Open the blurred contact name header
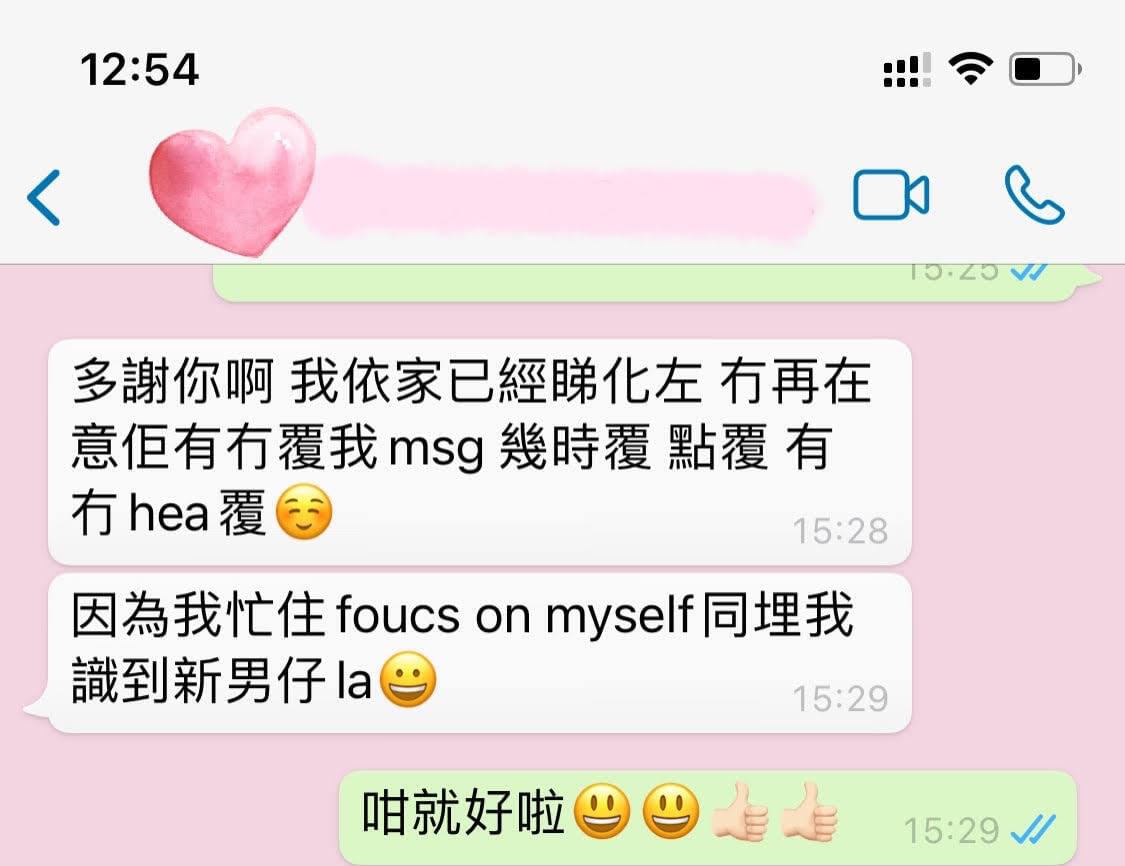This screenshot has height=866, width=1125. (x=560, y=197)
